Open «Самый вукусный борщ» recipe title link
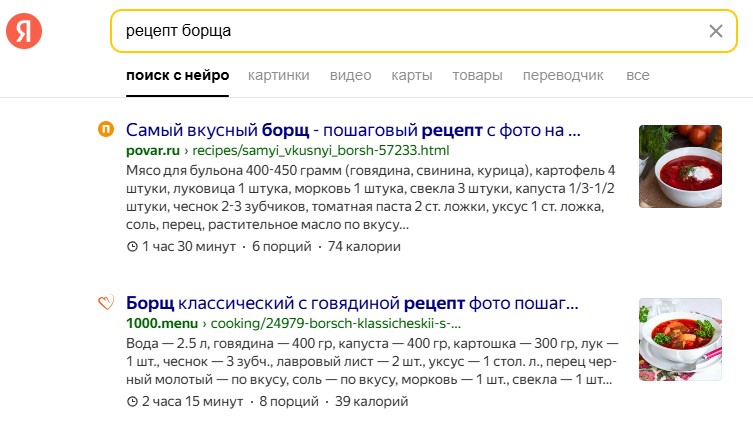The width and height of the screenshot is (753, 431). tap(353, 130)
